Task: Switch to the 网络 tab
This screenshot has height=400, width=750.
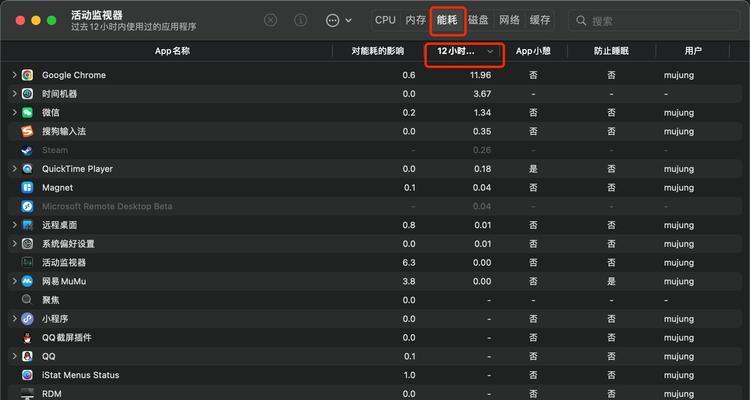Action: coord(509,20)
